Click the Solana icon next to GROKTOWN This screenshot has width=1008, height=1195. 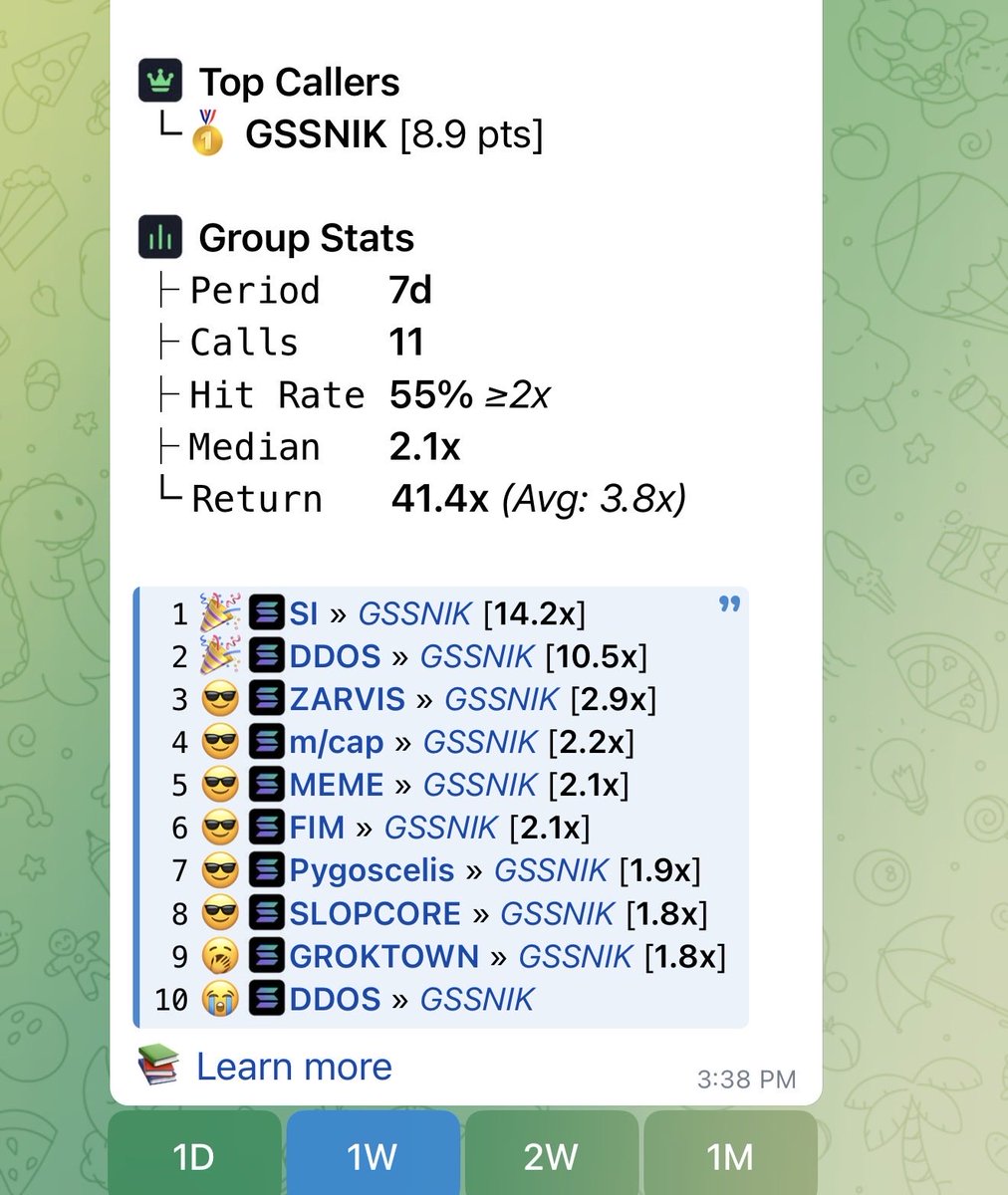coord(267,956)
